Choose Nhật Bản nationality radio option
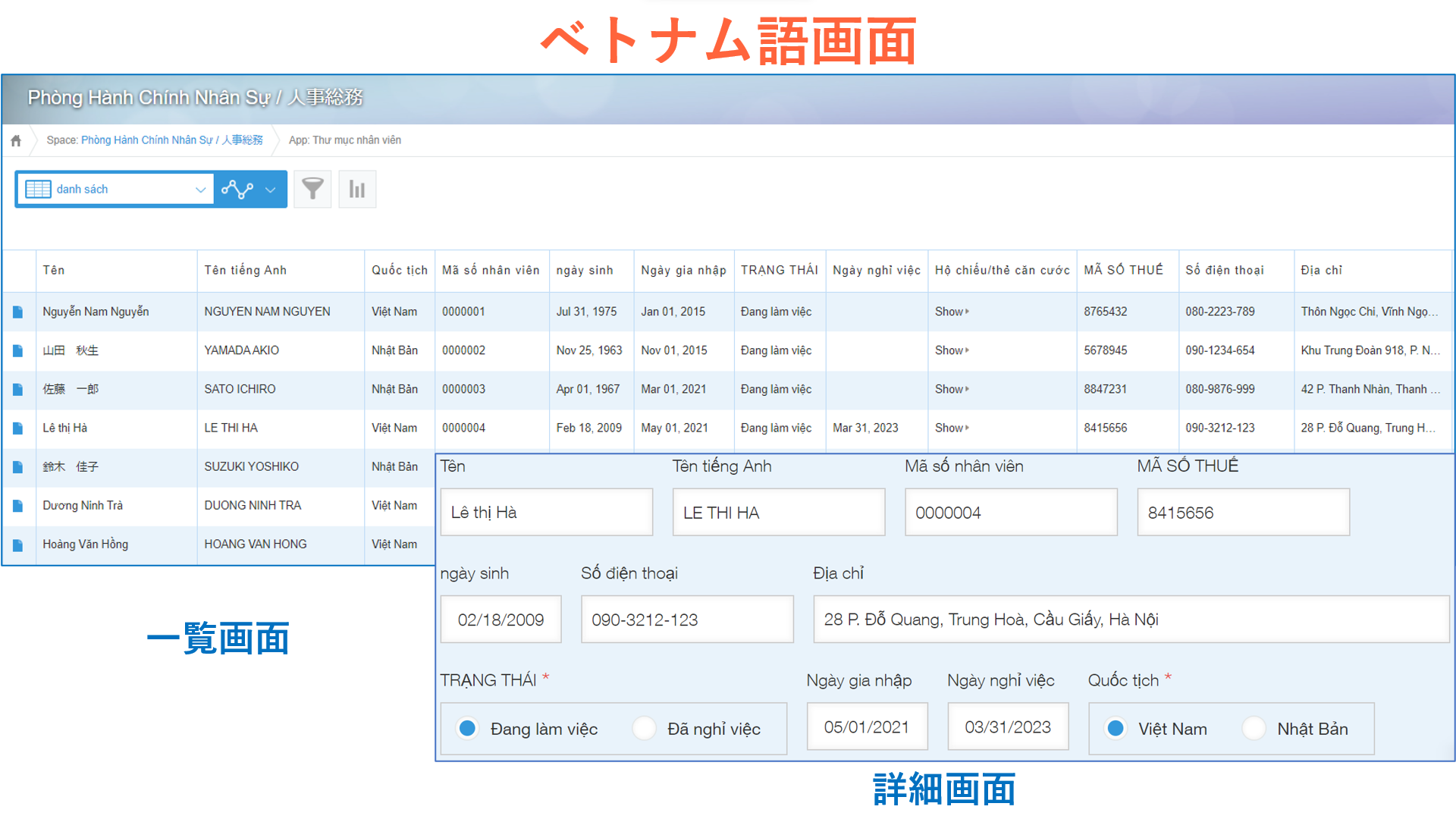 [x=1254, y=728]
